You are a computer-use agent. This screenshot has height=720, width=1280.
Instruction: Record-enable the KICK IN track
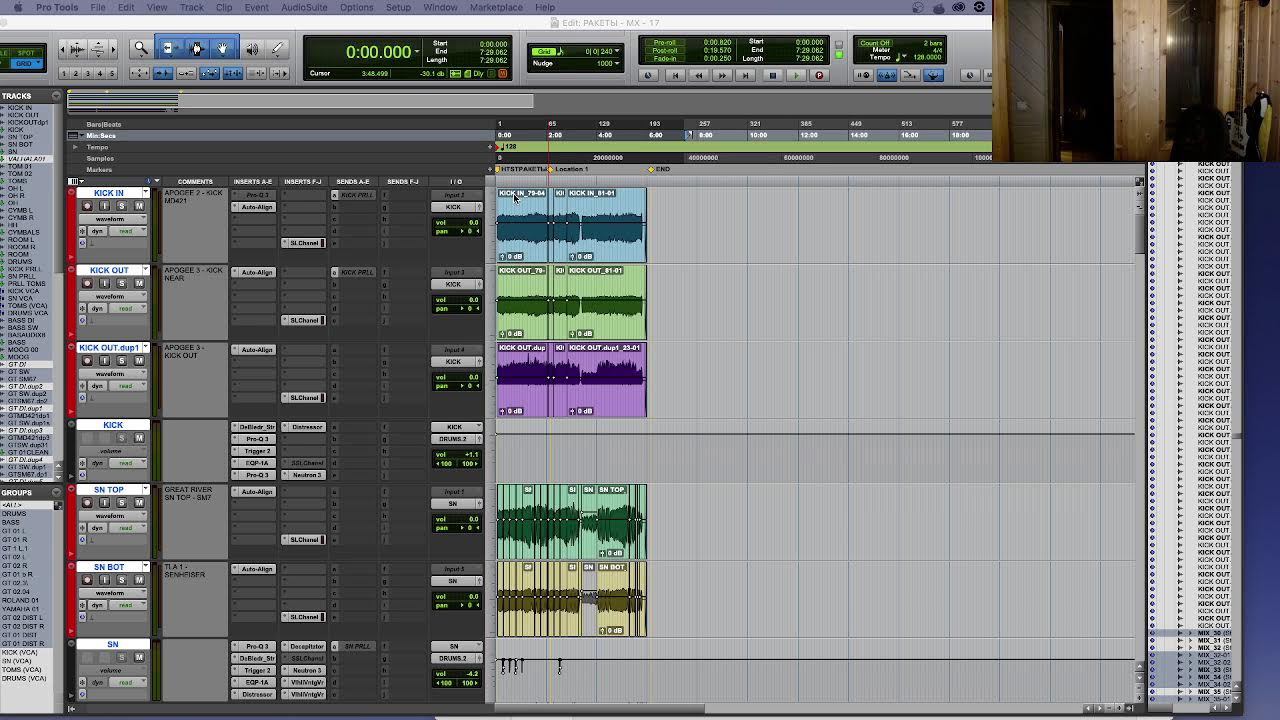click(x=87, y=206)
